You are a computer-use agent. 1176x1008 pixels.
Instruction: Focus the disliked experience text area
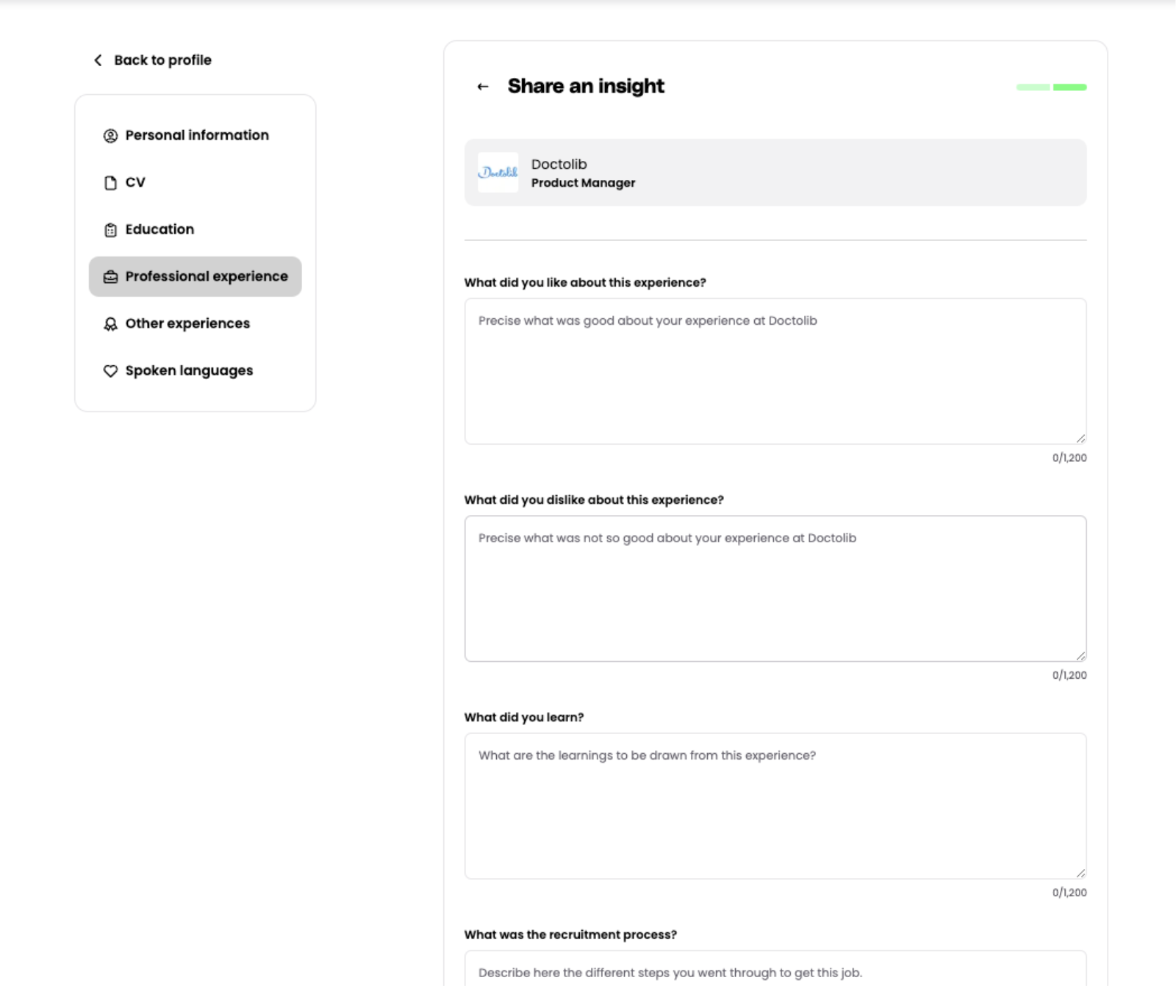775,588
